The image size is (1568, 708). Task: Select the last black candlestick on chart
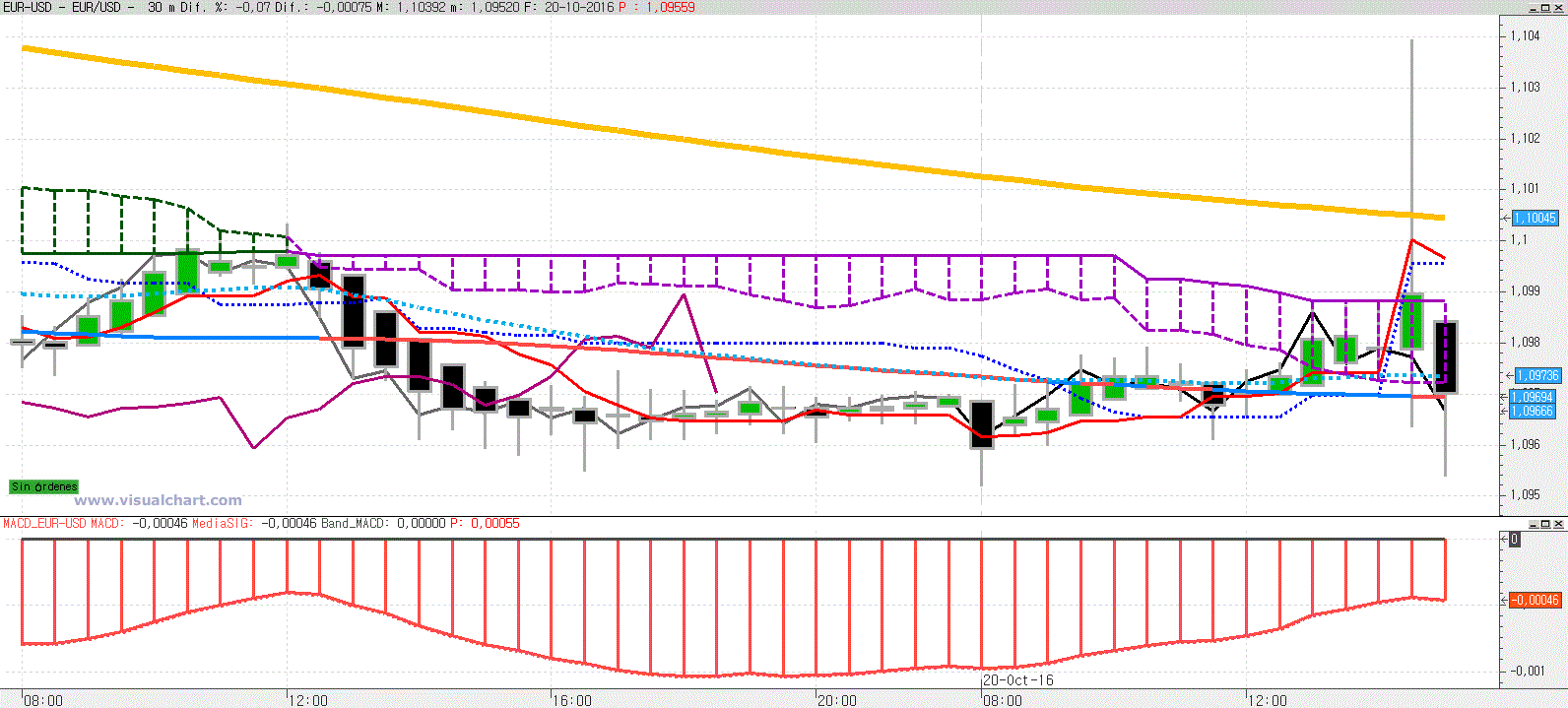[x=1445, y=356]
